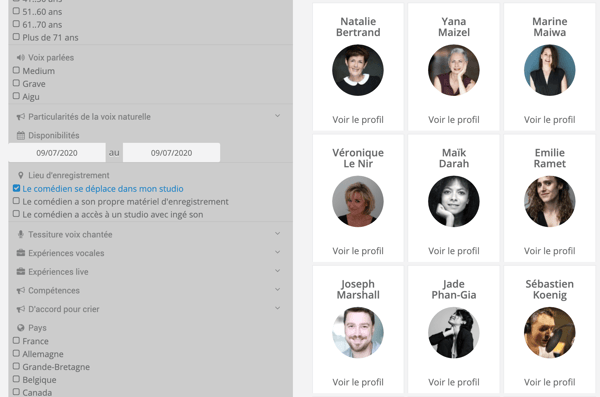Click the speaker icon beside Voix parlées
Viewport: 600px width, 397px height.
tap(21, 58)
